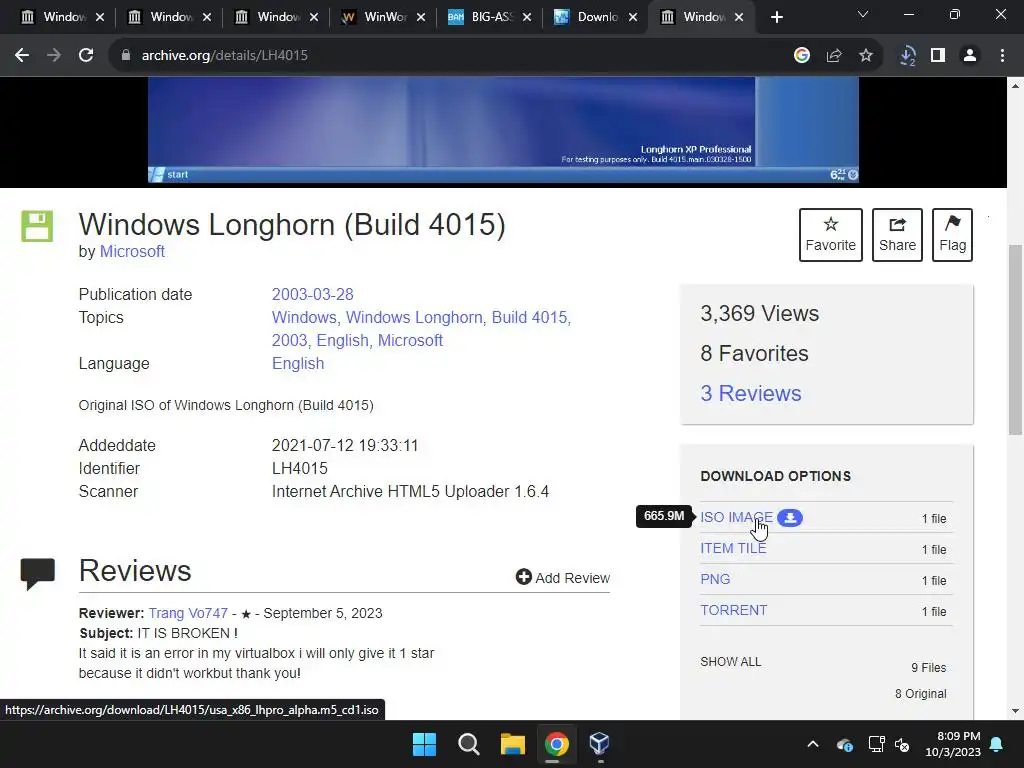Download the ITEM TILE file
1024x768 pixels.
[733, 548]
